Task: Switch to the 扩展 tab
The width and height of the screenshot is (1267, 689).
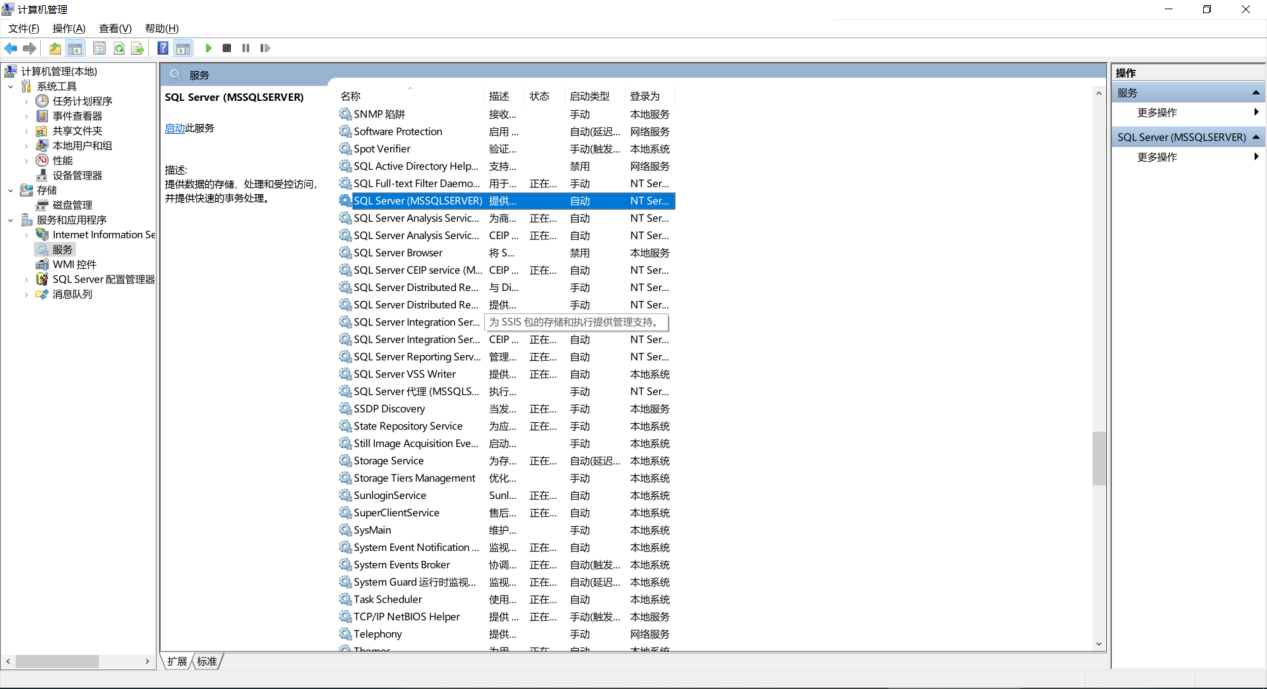Action: click(x=177, y=661)
